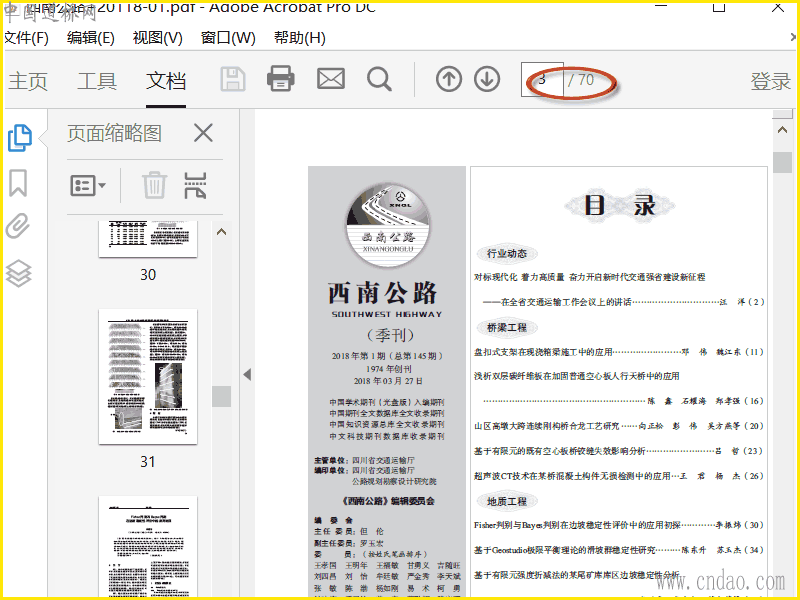Viewport: 800px width, 600px height.
Task: Open the Attachments paperclip icon
Action: pyautogui.click(x=18, y=226)
